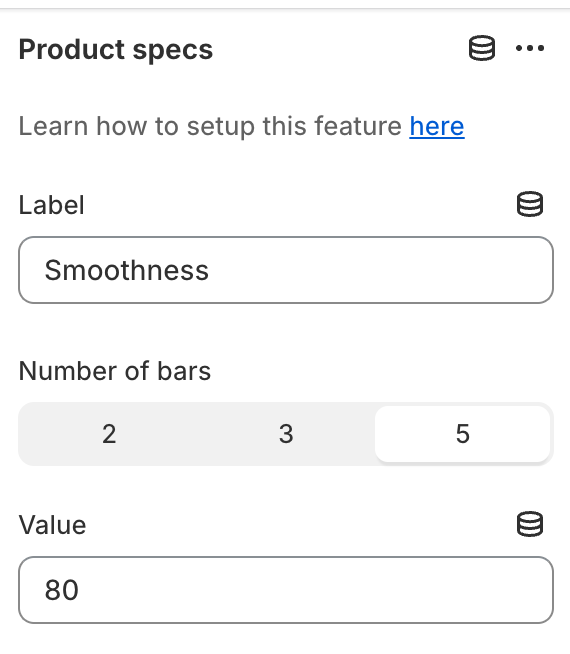The height and width of the screenshot is (654, 570).
Task: Click the 'Value' field caption
Action: click(53, 525)
